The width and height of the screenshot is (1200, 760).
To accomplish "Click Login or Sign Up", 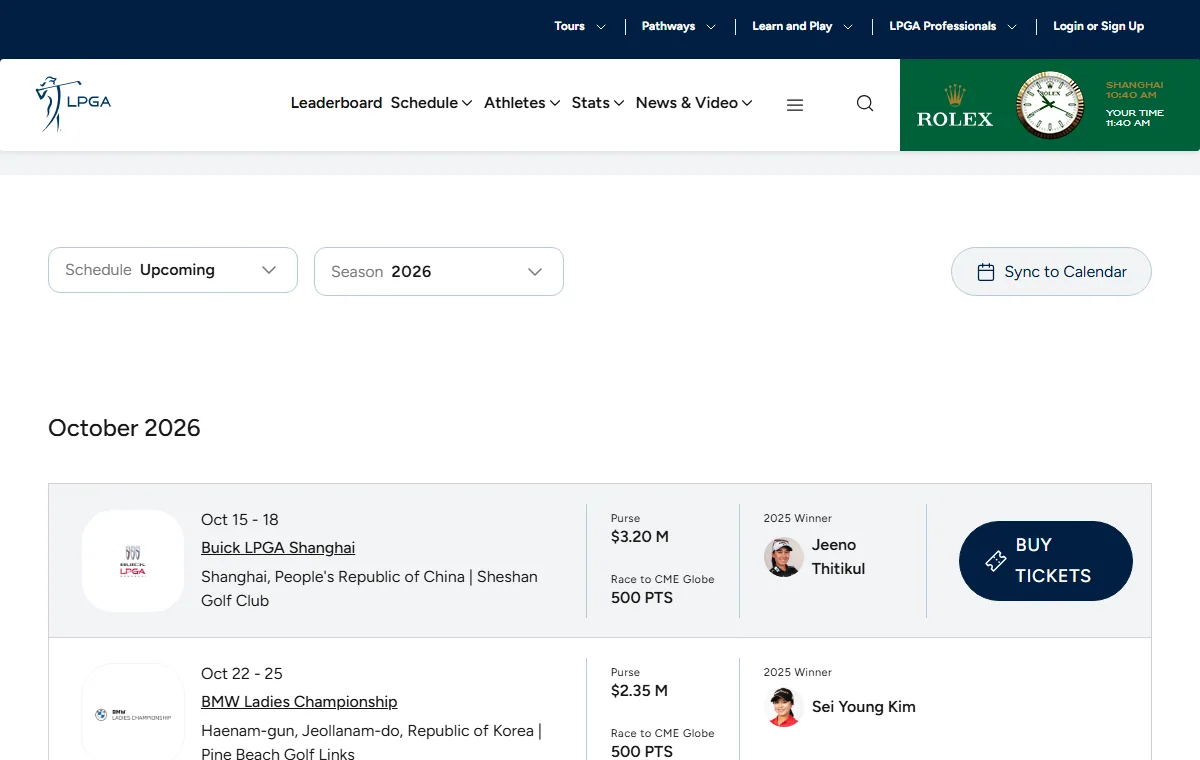I will [x=1098, y=26].
